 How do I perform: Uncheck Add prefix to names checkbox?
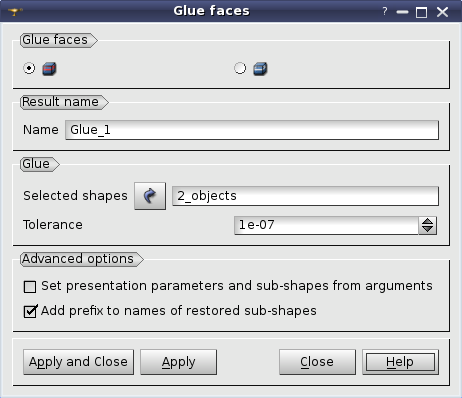coord(30,311)
